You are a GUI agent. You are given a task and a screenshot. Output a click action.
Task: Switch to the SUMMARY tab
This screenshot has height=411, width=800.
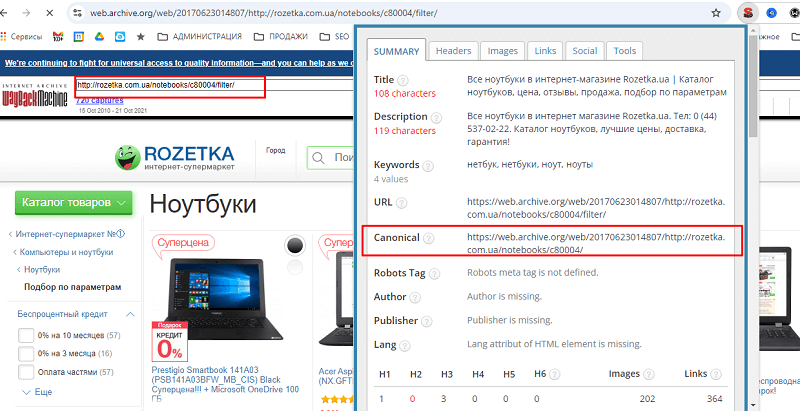pos(396,52)
